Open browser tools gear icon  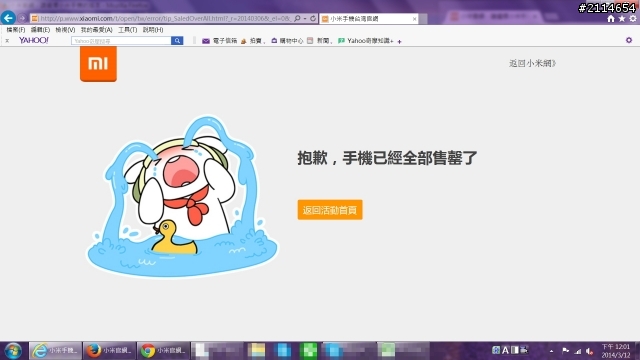point(633,19)
